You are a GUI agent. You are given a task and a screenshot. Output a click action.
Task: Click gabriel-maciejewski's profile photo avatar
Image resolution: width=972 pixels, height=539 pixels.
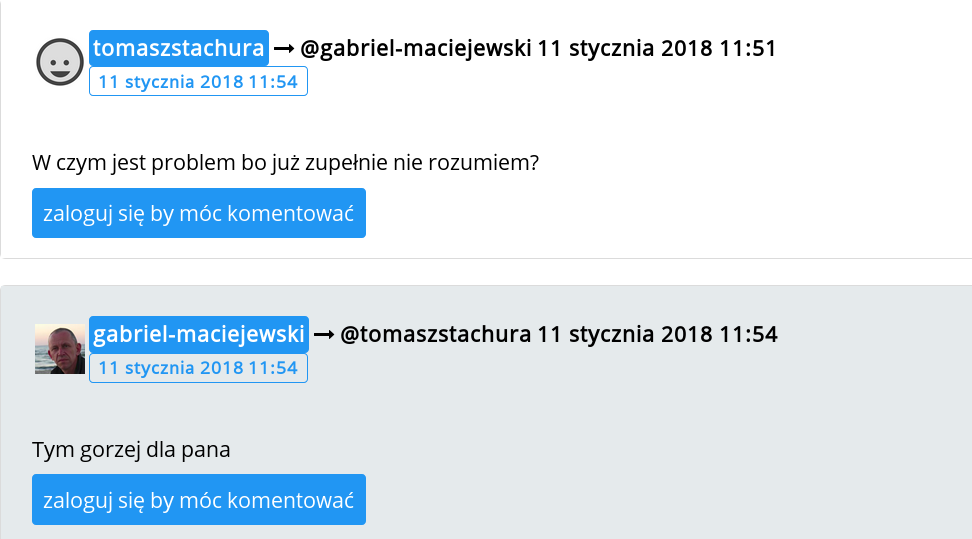60,348
